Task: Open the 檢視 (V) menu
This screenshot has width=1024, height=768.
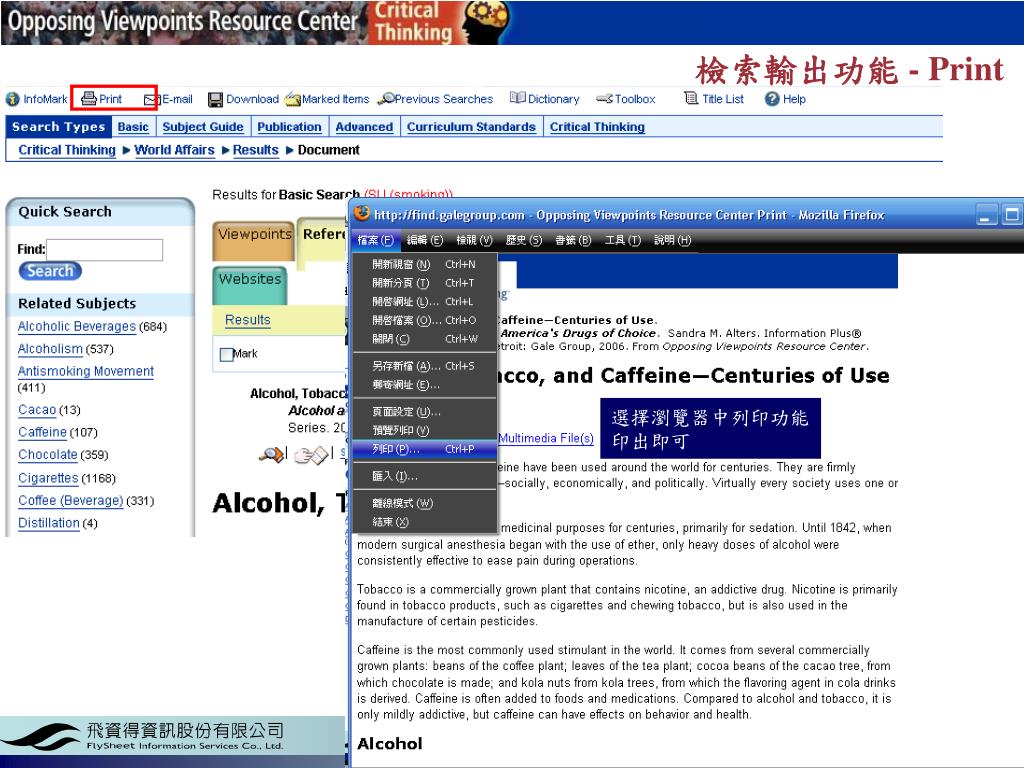Action: pos(474,240)
